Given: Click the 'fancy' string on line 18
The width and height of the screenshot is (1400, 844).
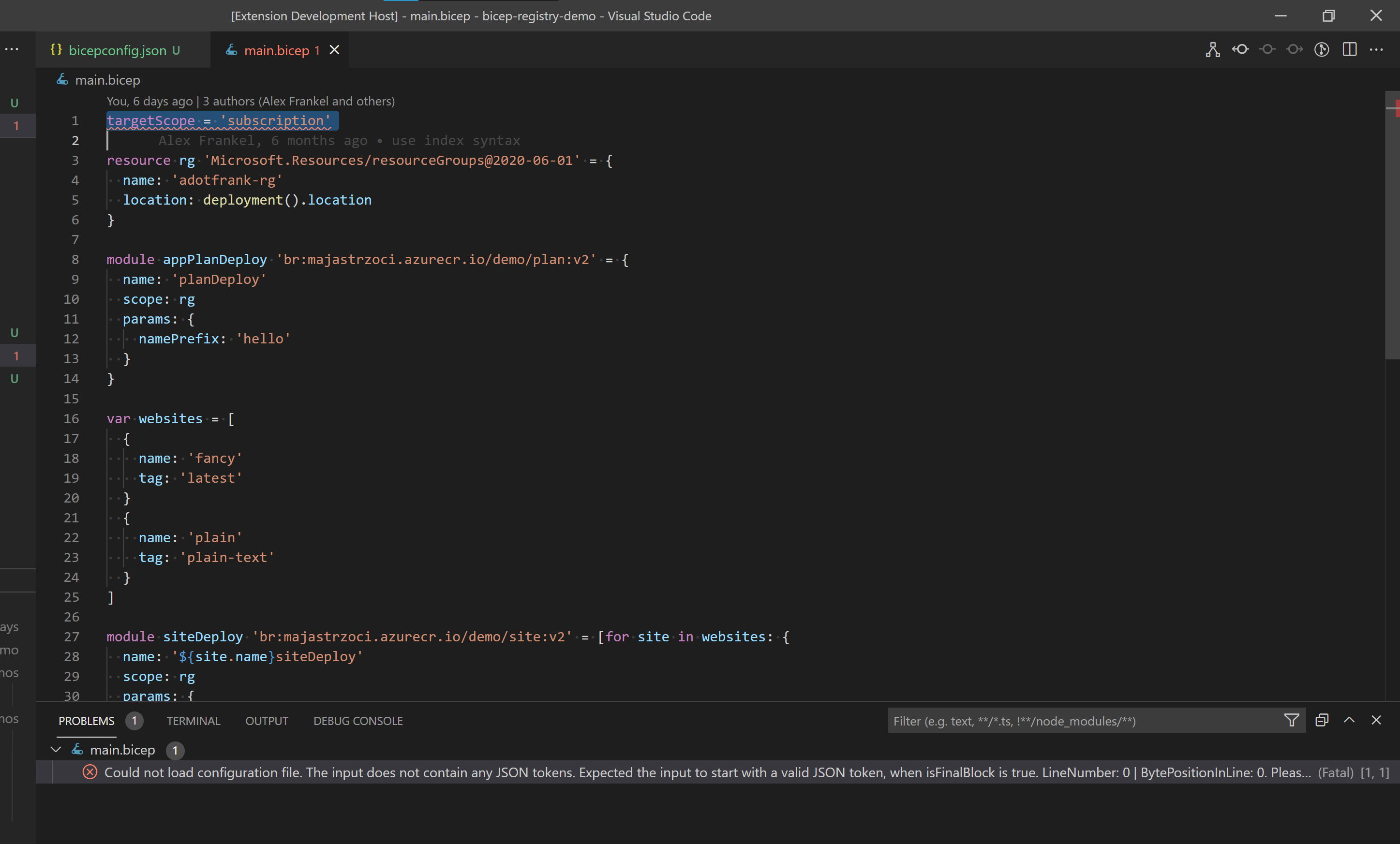Looking at the screenshot, I should (215, 459).
